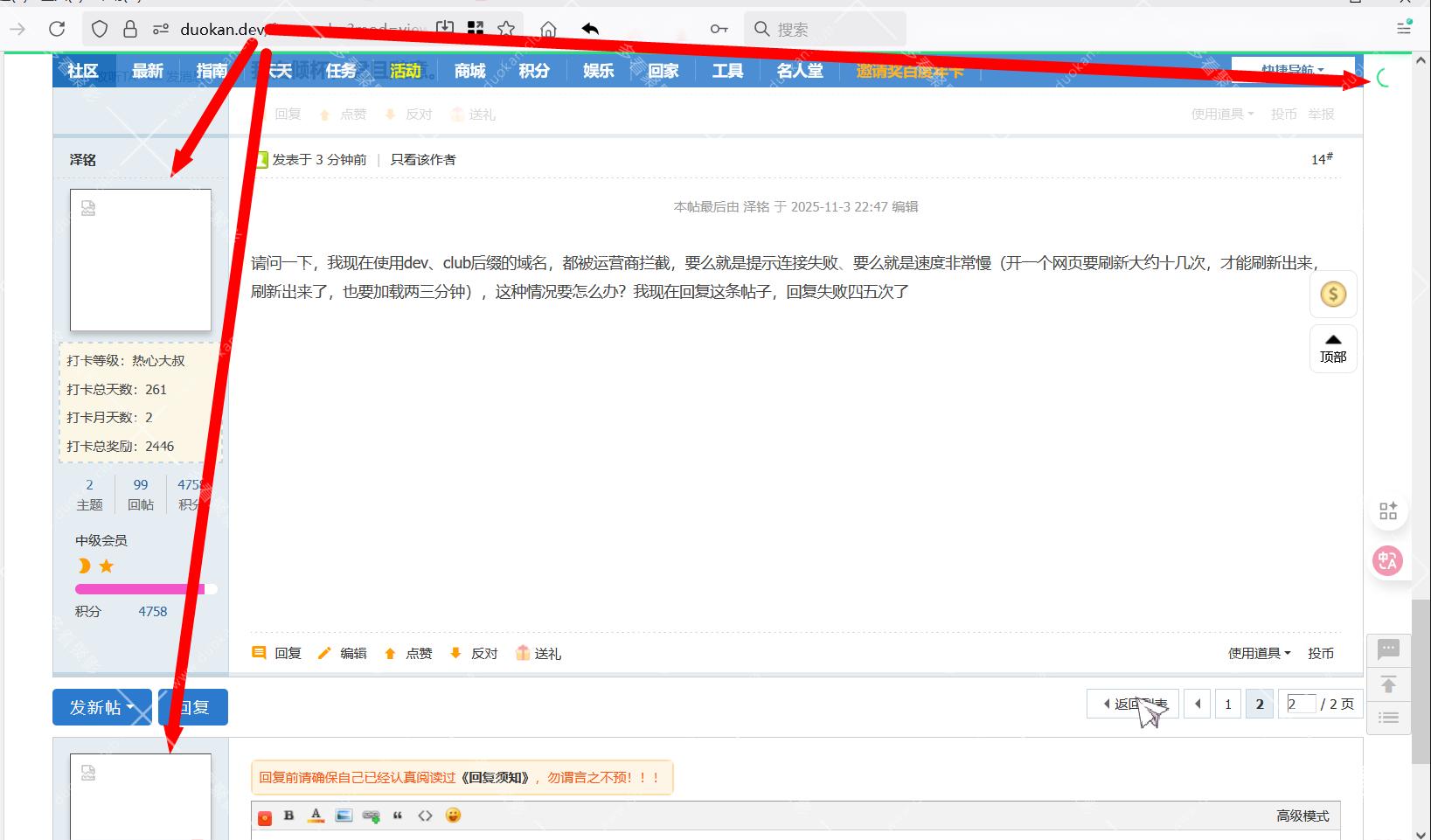The height and width of the screenshot is (840, 1431).
Task: Enable 只看该作者 filter
Action: click(423, 159)
